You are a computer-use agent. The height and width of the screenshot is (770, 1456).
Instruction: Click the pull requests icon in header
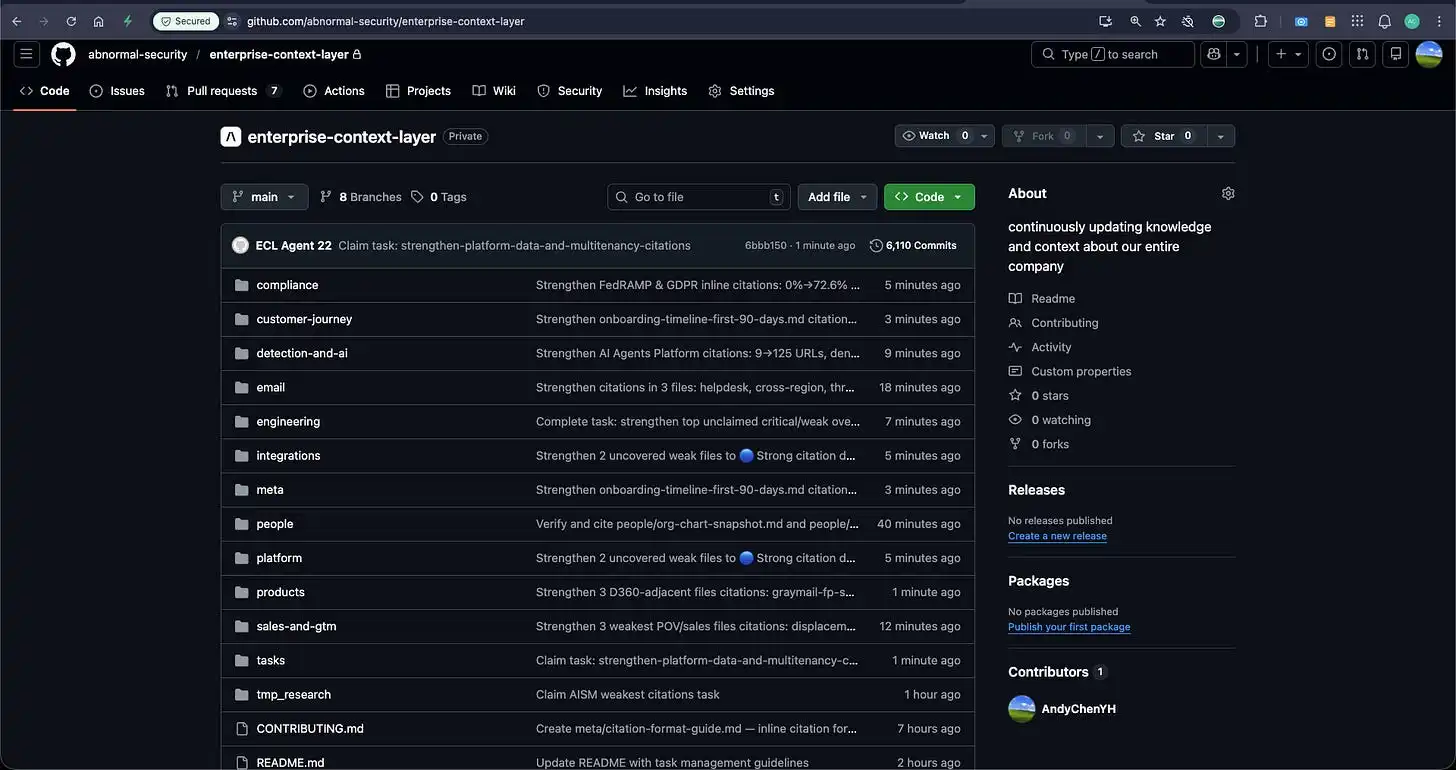pyautogui.click(x=1362, y=54)
